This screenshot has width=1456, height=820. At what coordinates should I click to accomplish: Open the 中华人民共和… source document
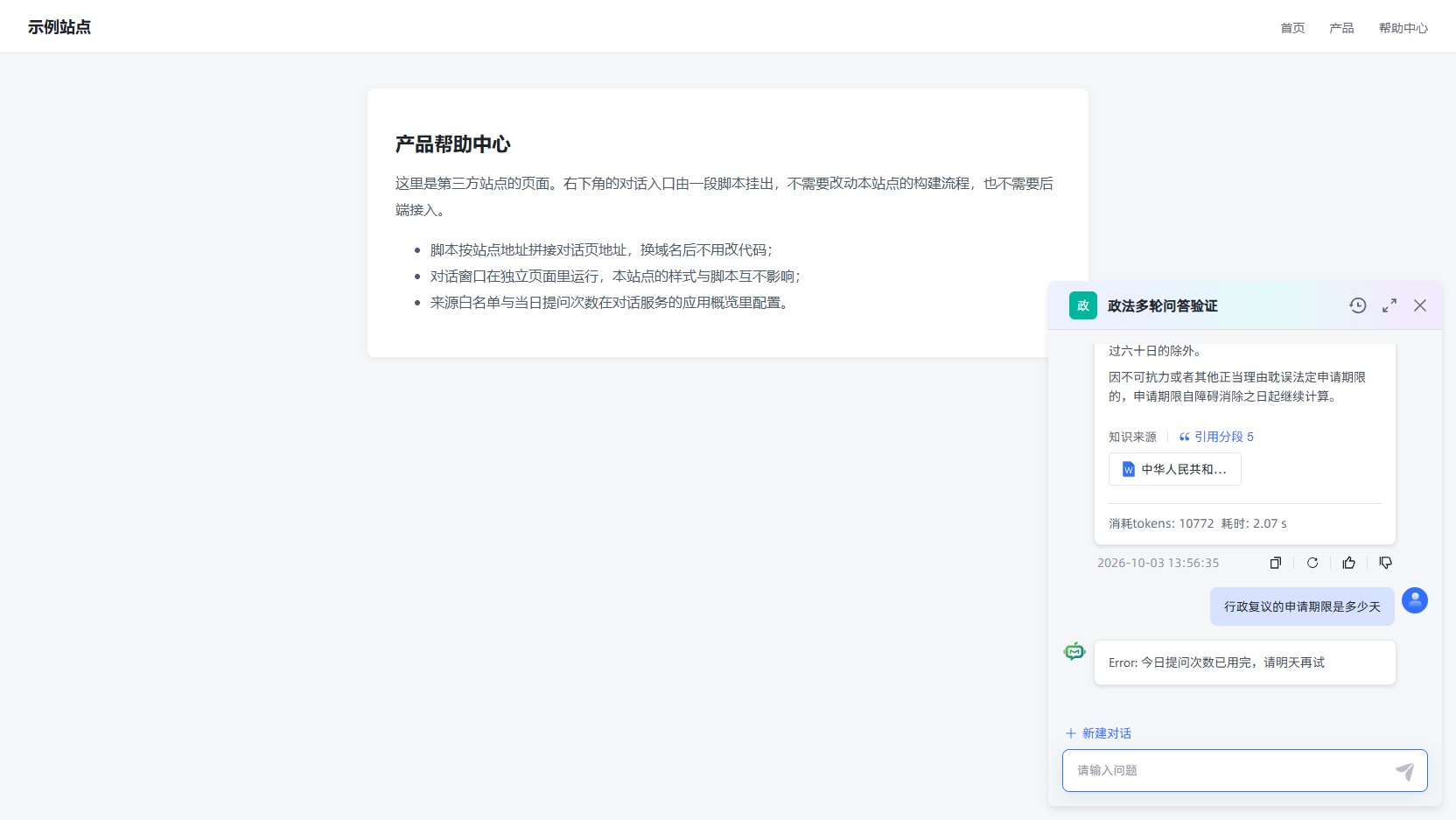pyautogui.click(x=1175, y=469)
